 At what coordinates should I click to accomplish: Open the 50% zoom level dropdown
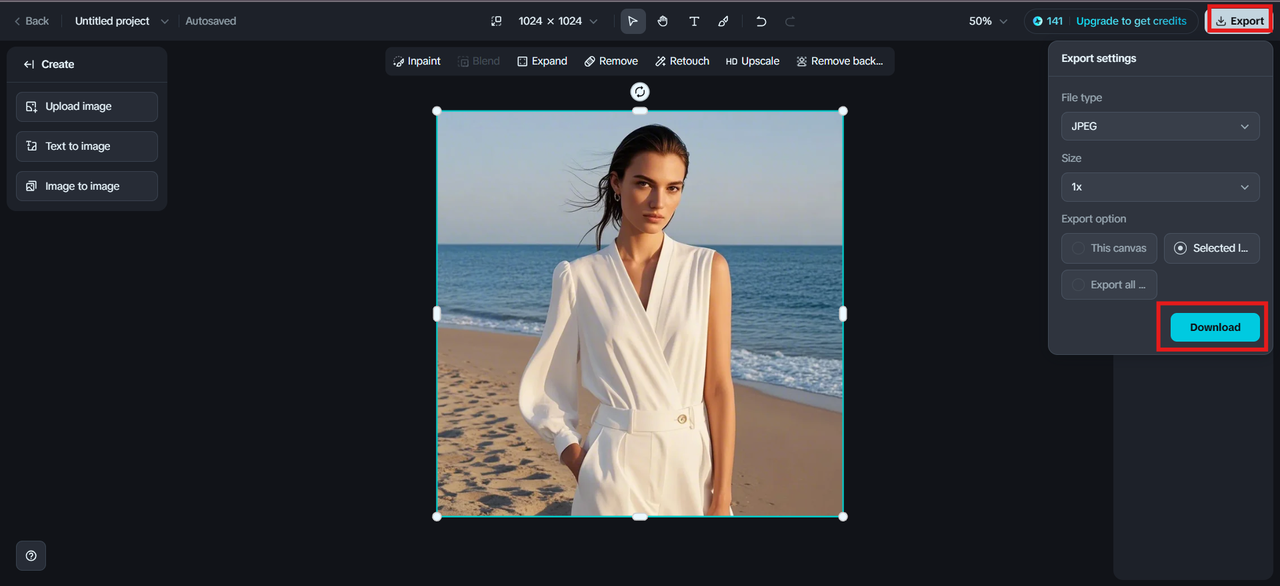coord(988,21)
